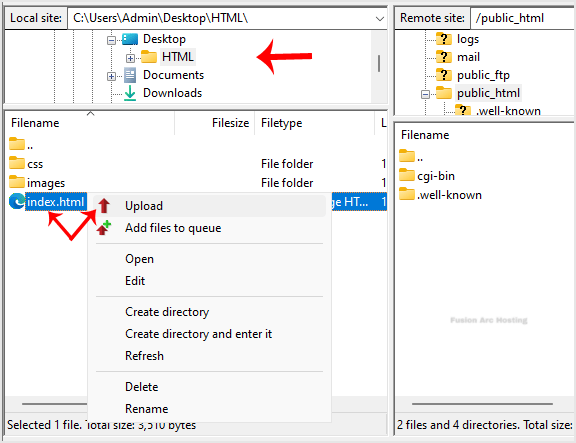Click the local tree vertical scrollbar thumb

tap(379, 63)
